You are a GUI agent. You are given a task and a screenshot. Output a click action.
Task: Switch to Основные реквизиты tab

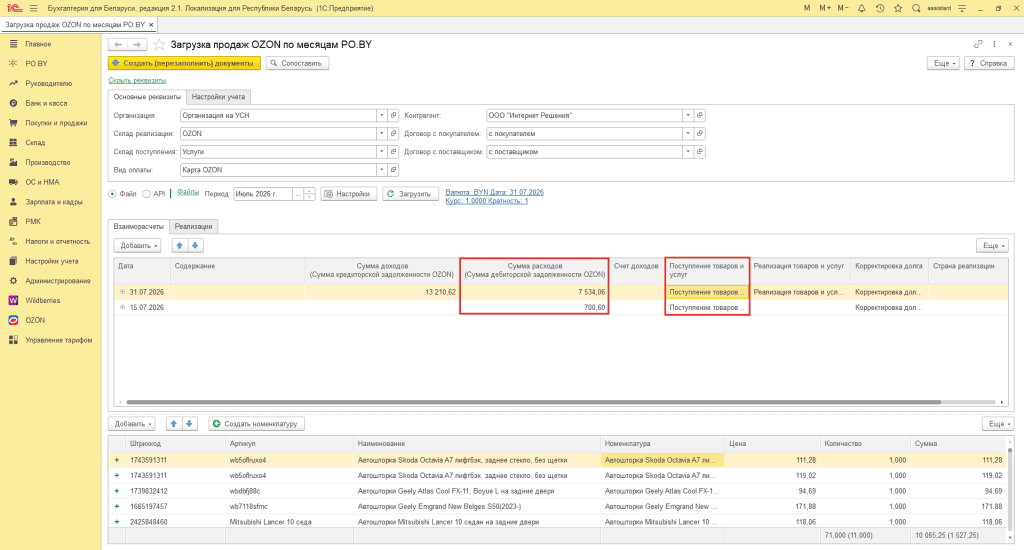pos(147,97)
